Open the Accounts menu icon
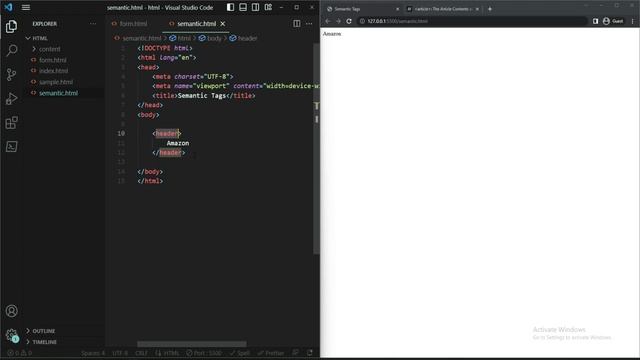Screen dimensions: 640x360 pyautogui.click(x=11, y=311)
